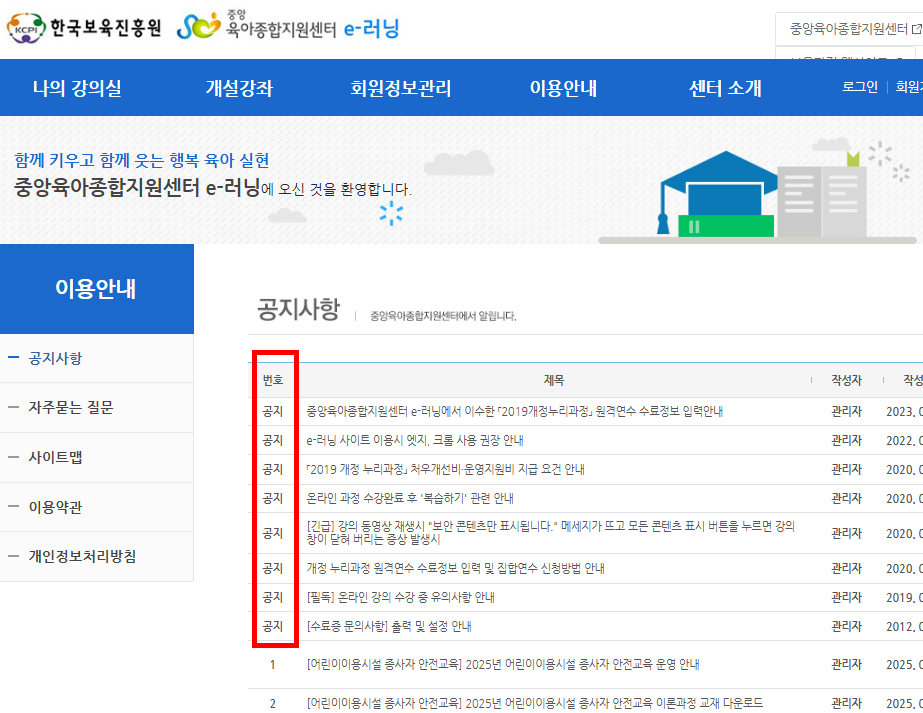The height and width of the screenshot is (713, 923).
Task: Select the 센터 소개 menu item
Action: (724, 88)
